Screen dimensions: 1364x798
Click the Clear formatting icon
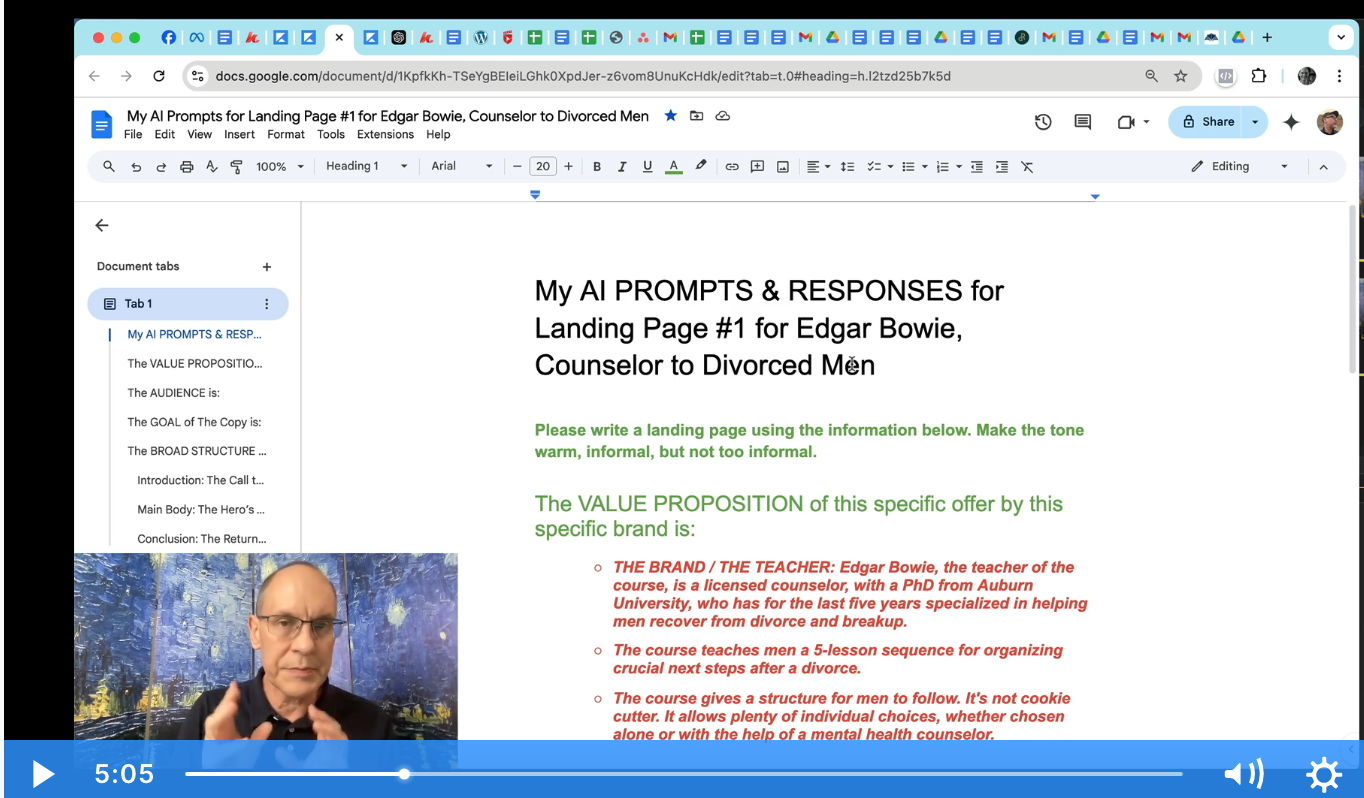coord(1027,167)
